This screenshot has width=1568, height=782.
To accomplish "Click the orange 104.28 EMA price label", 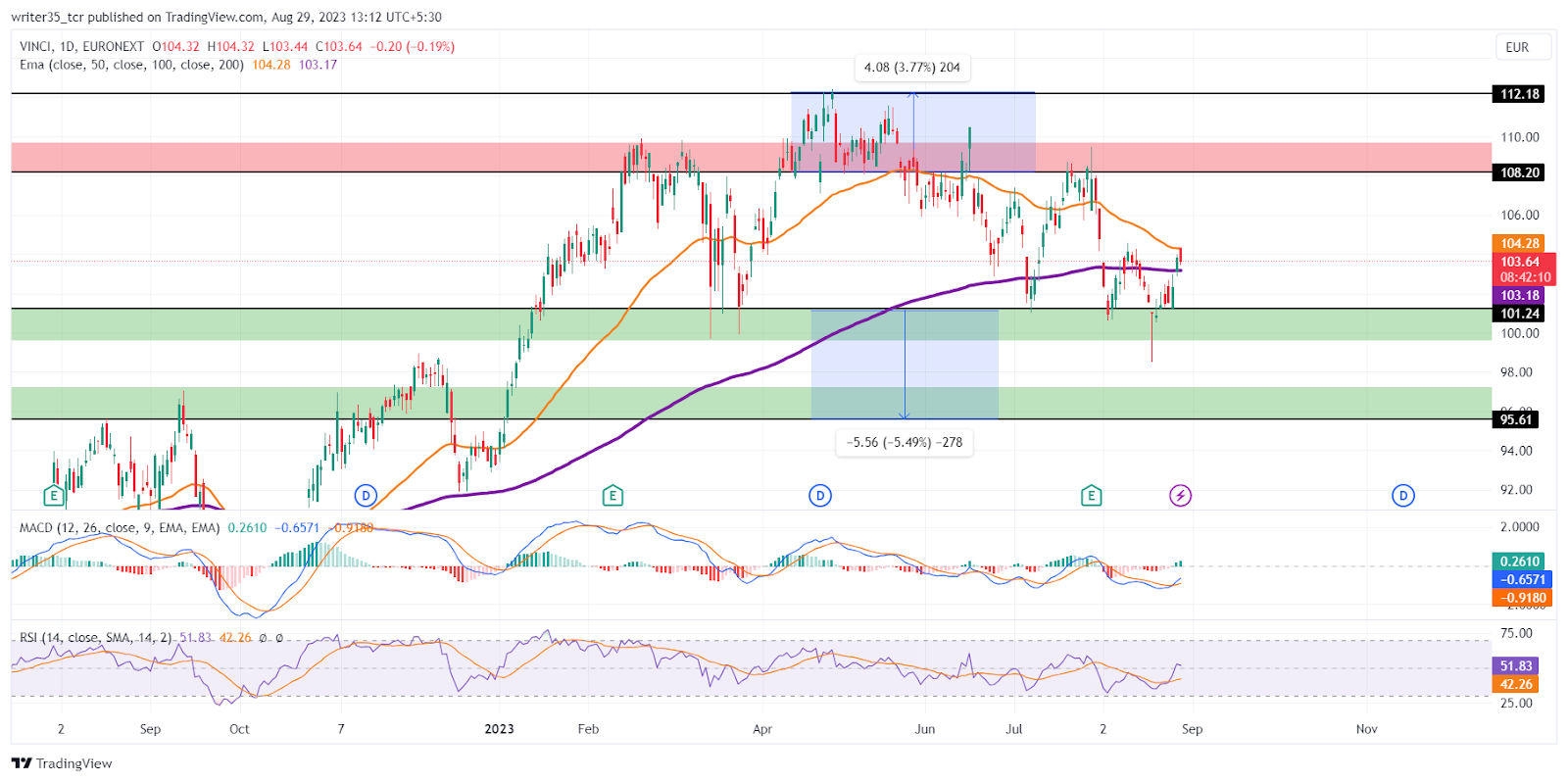I will 1519,243.
